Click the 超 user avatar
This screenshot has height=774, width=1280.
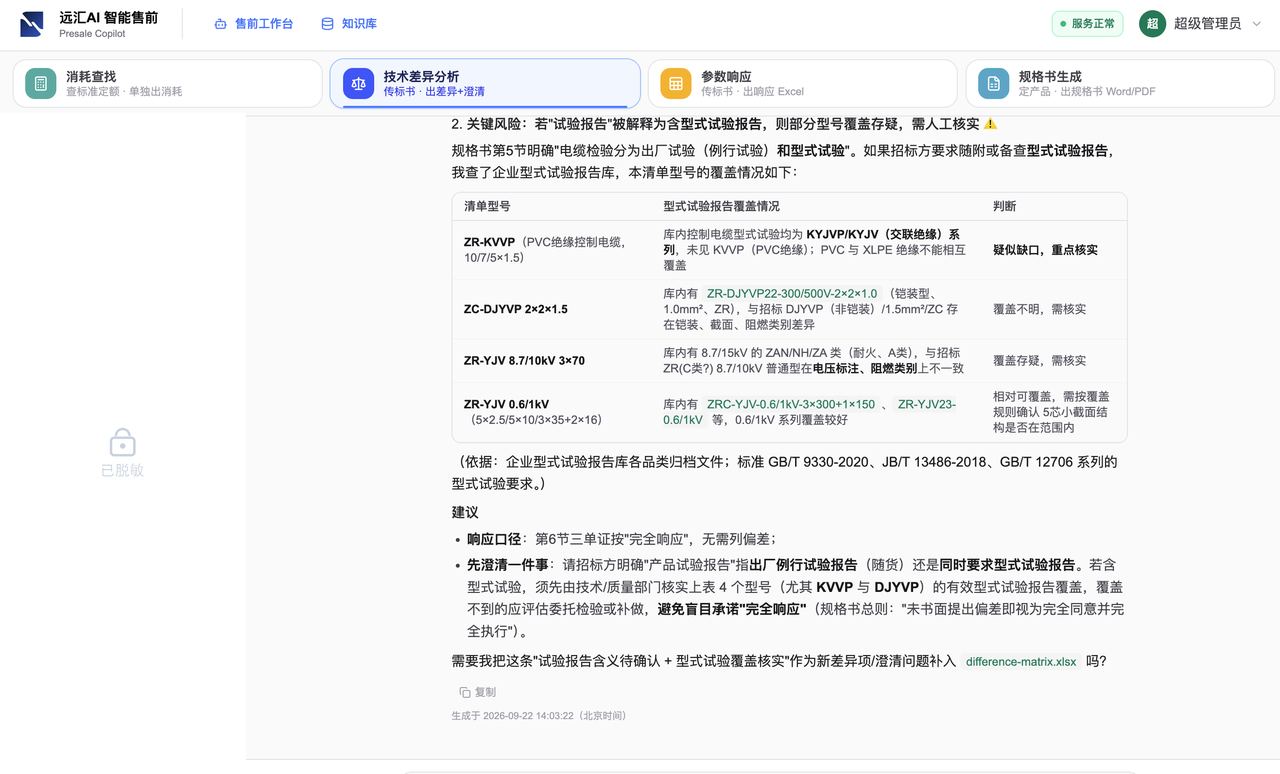[x=1152, y=24]
